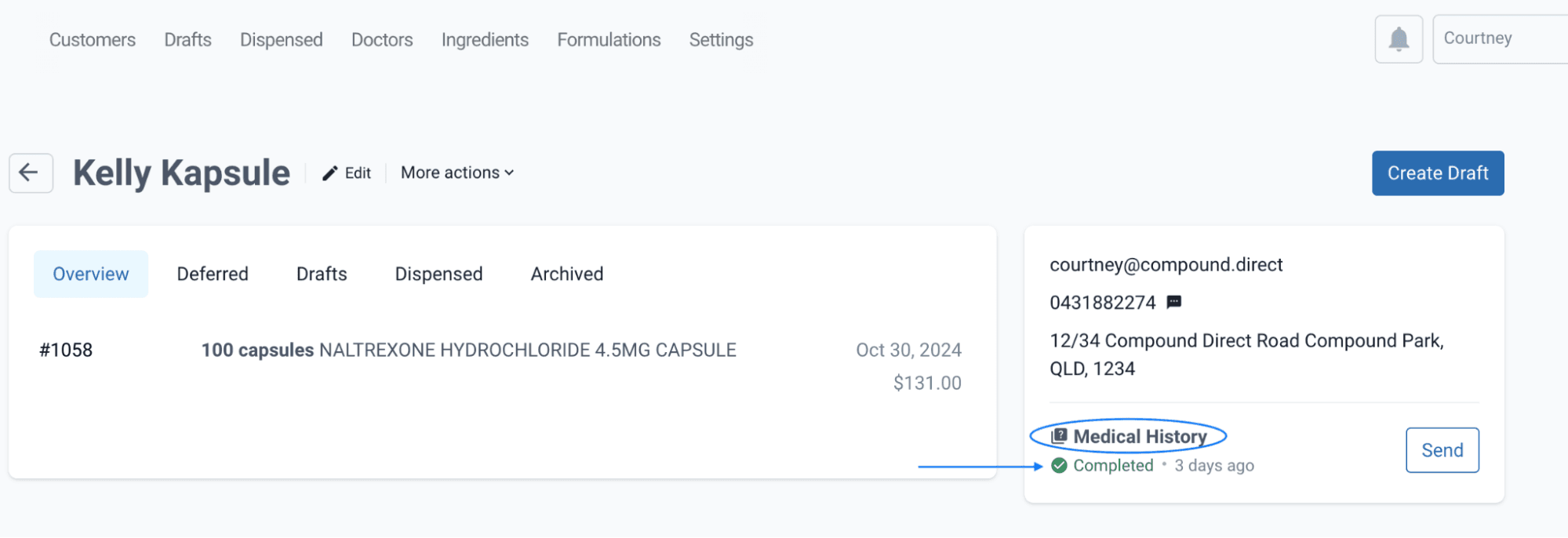This screenshot has height=538, width=1568.
Task: Open Ingredients in the top navigation
Action: pos(485,40)
